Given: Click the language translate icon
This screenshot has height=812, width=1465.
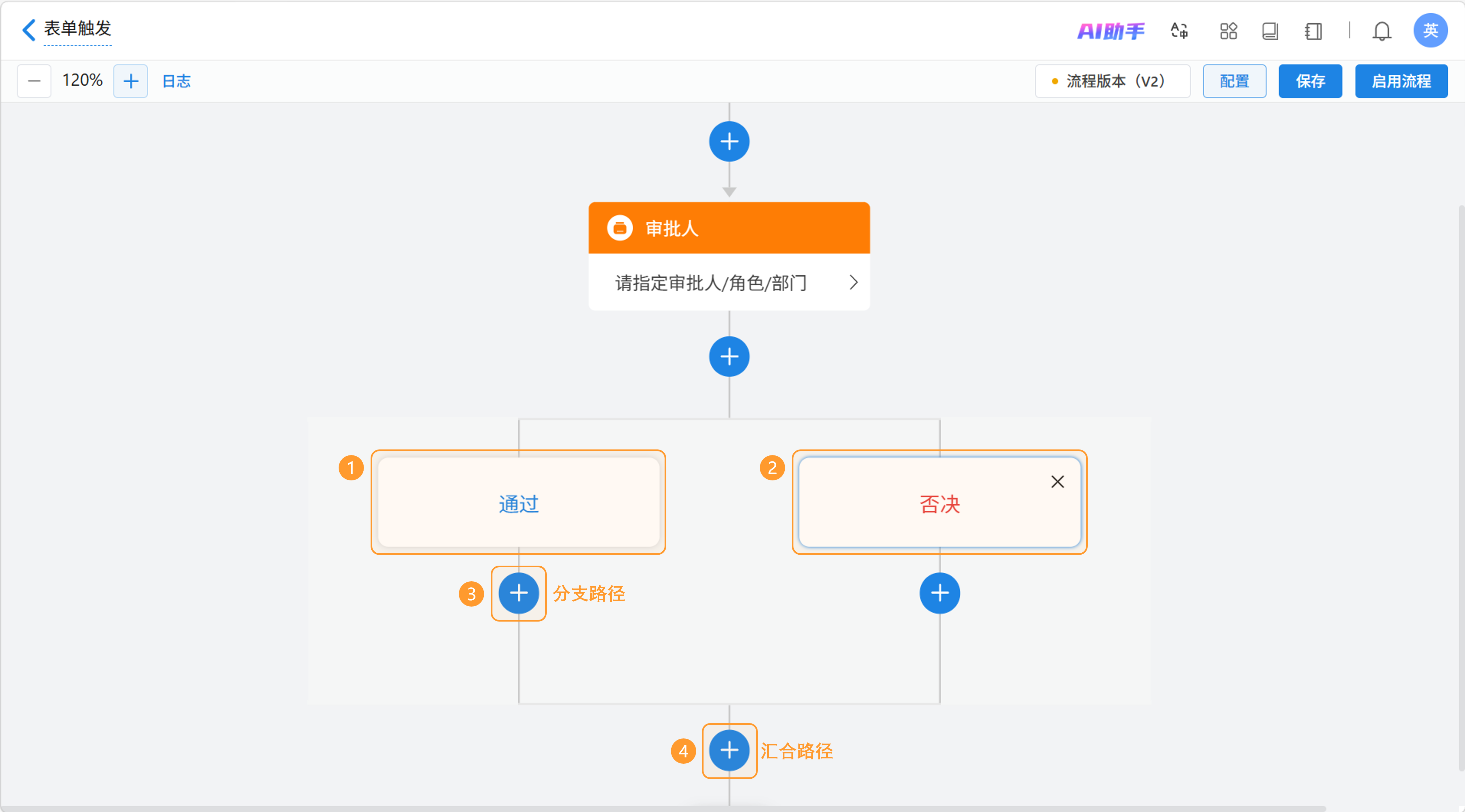Looking at the screenshot, I should (1179, 31).
